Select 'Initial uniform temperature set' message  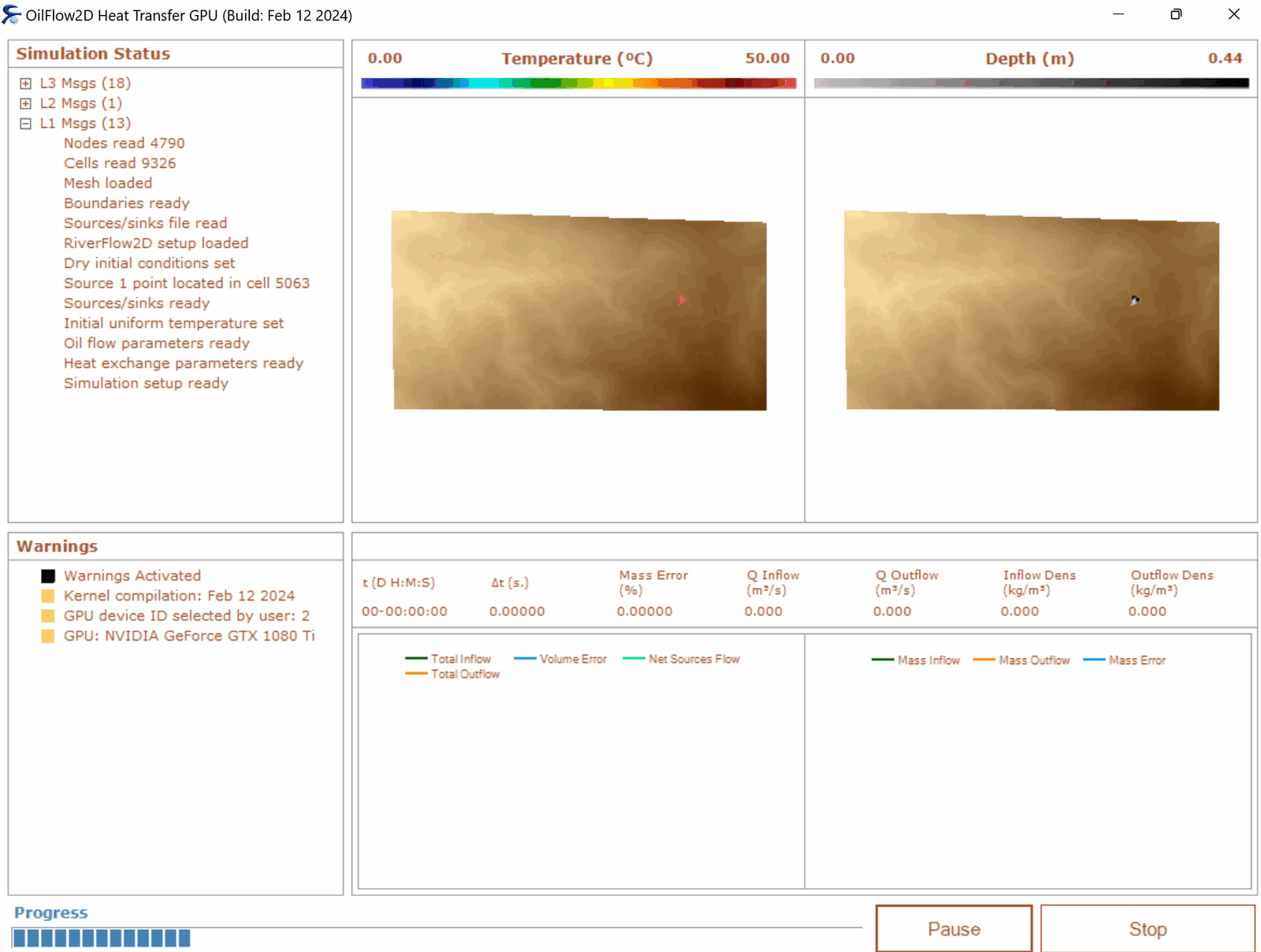point(174,324)
